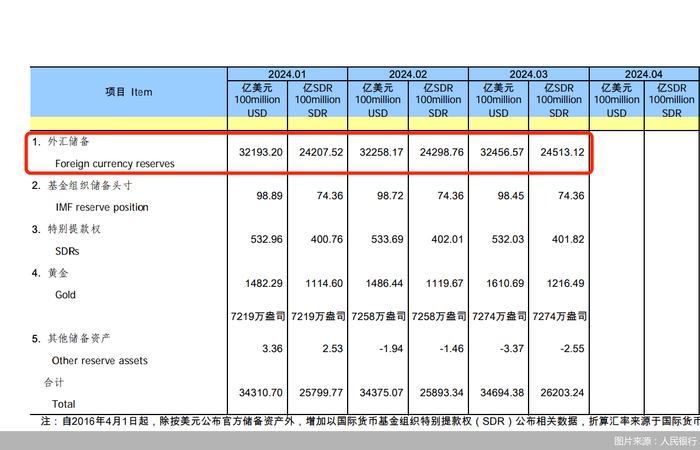
Task: Click the value 533.69
Action: pos(388,240)
